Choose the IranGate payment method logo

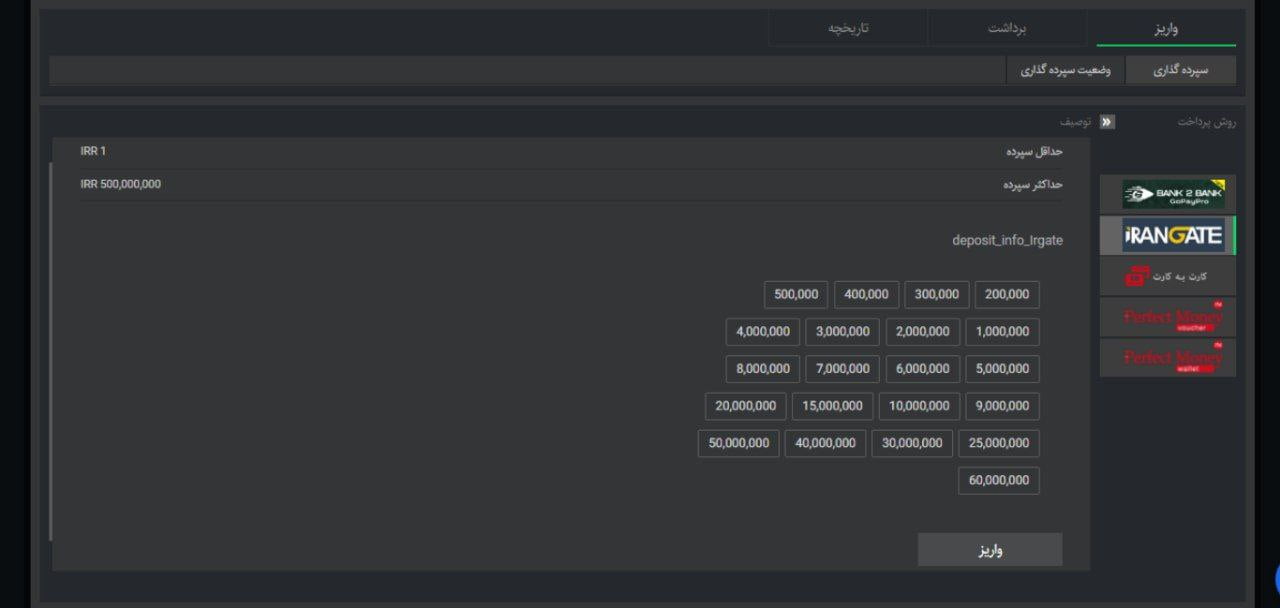(x=1168, y=235)
